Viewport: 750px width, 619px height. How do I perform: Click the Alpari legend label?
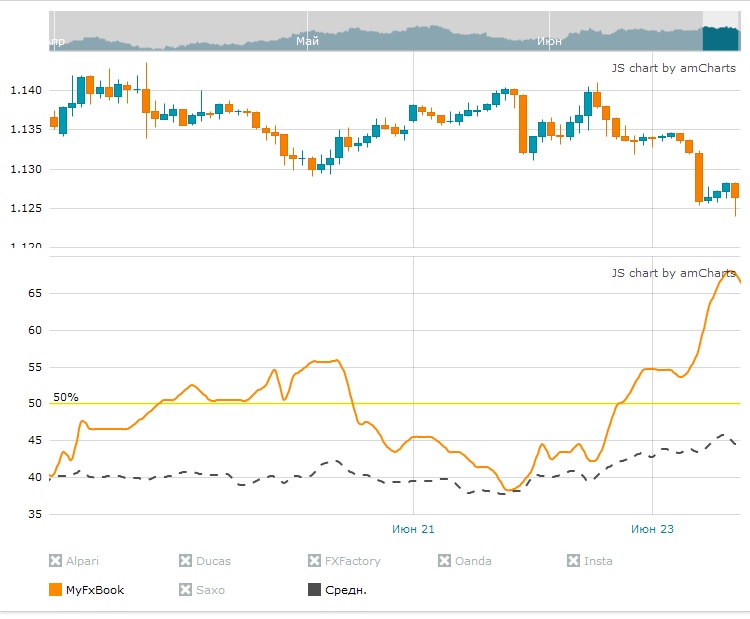(82, 561)
